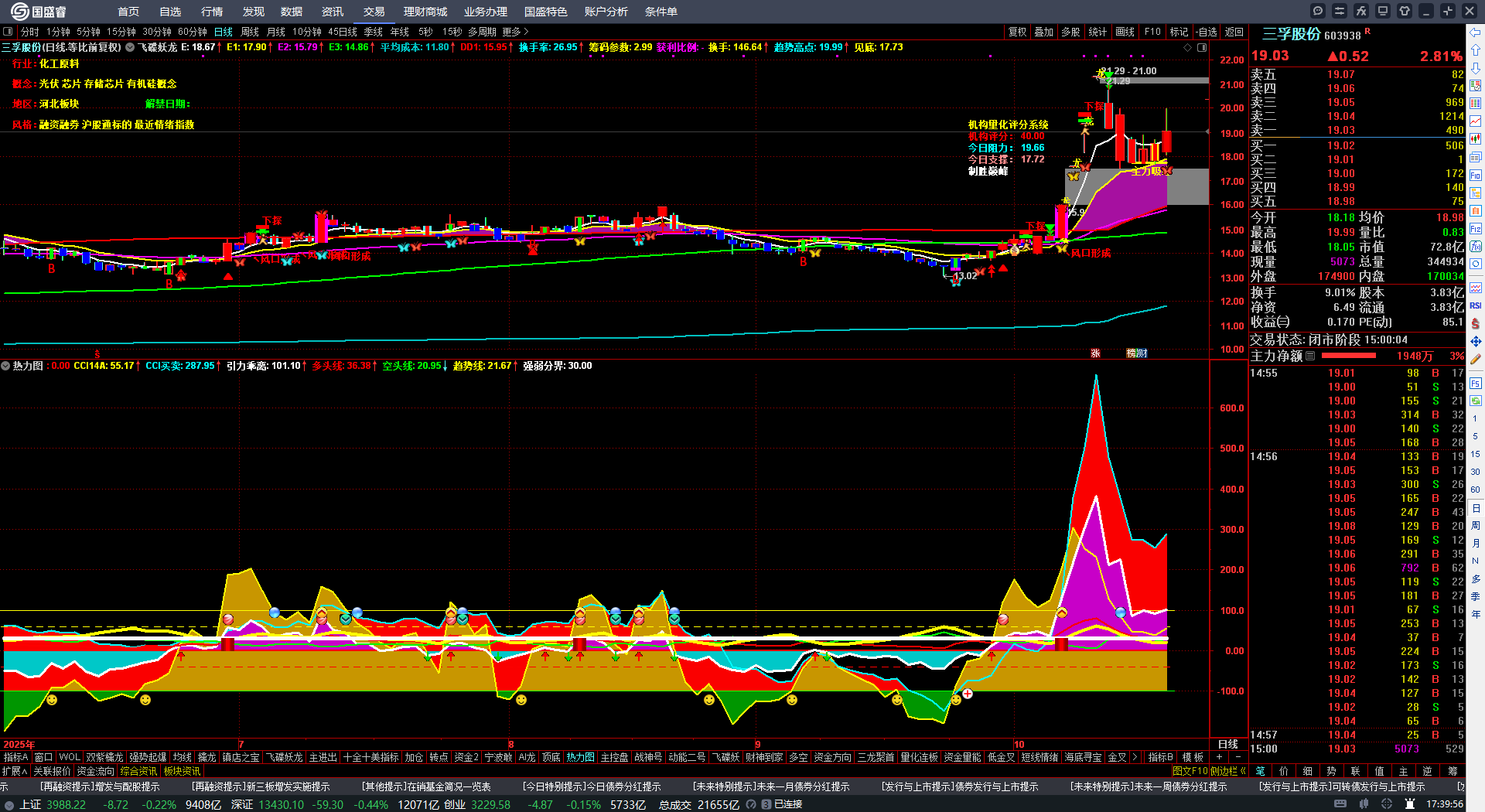Open the 图文F10 link
This screenshot has width=1485, height=812.
point(1190,770)
